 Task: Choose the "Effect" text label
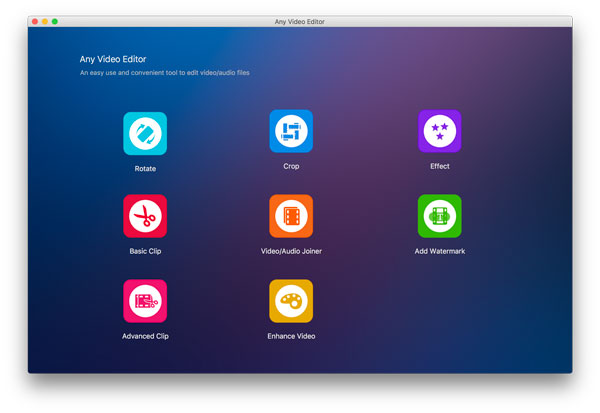click(x=439, y=166)
